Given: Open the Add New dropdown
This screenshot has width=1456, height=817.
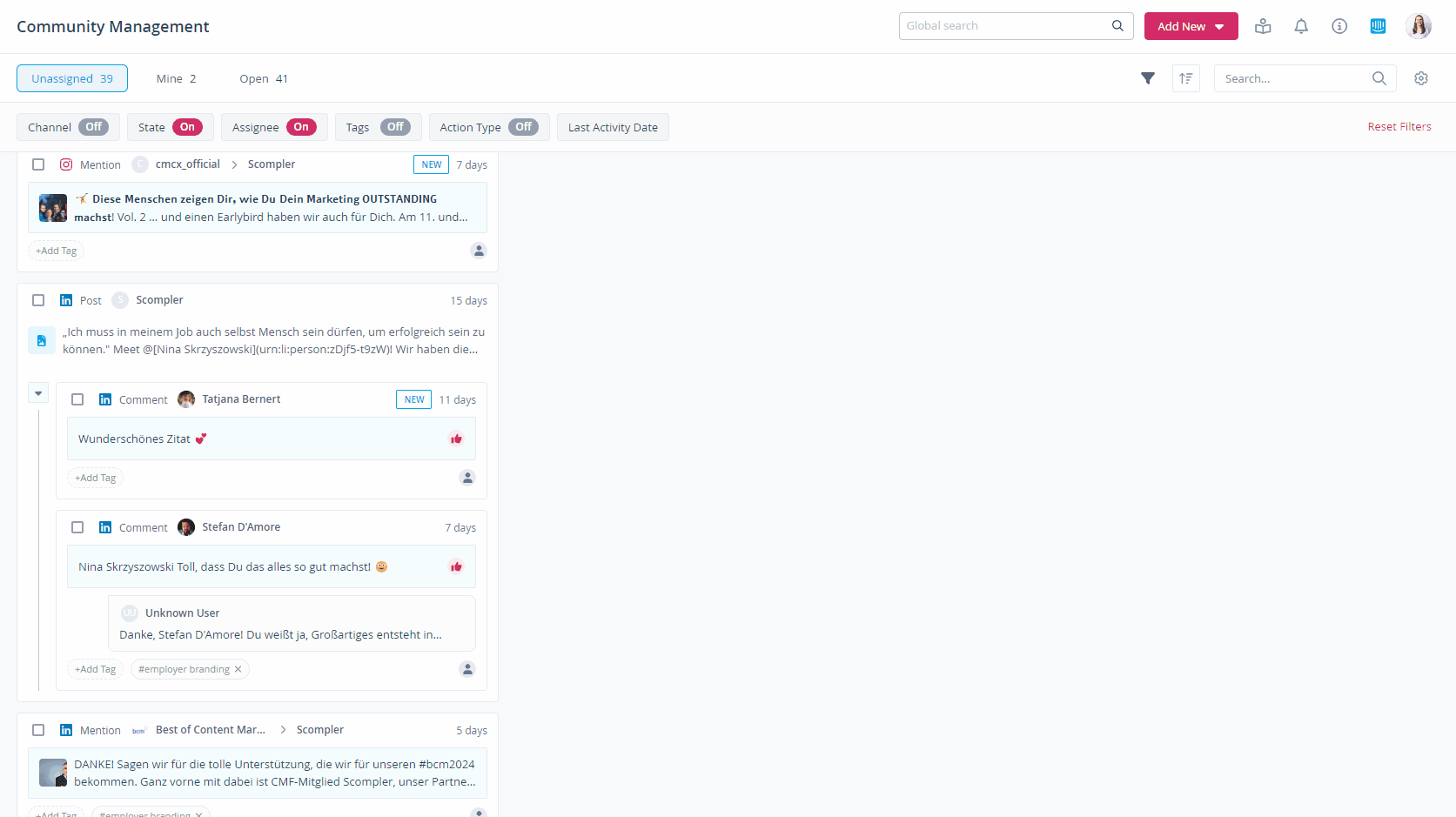Looking at the screenshot, I should point(1191,26).
